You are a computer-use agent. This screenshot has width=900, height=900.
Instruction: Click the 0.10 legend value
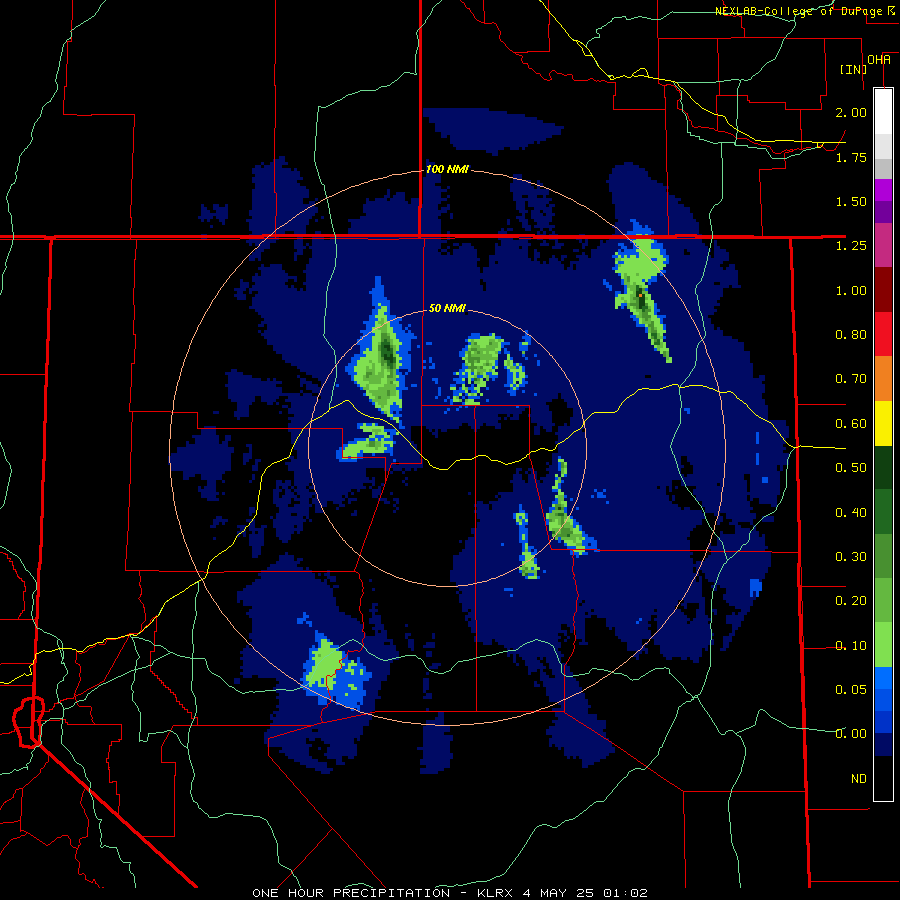[x=851, y=646]
